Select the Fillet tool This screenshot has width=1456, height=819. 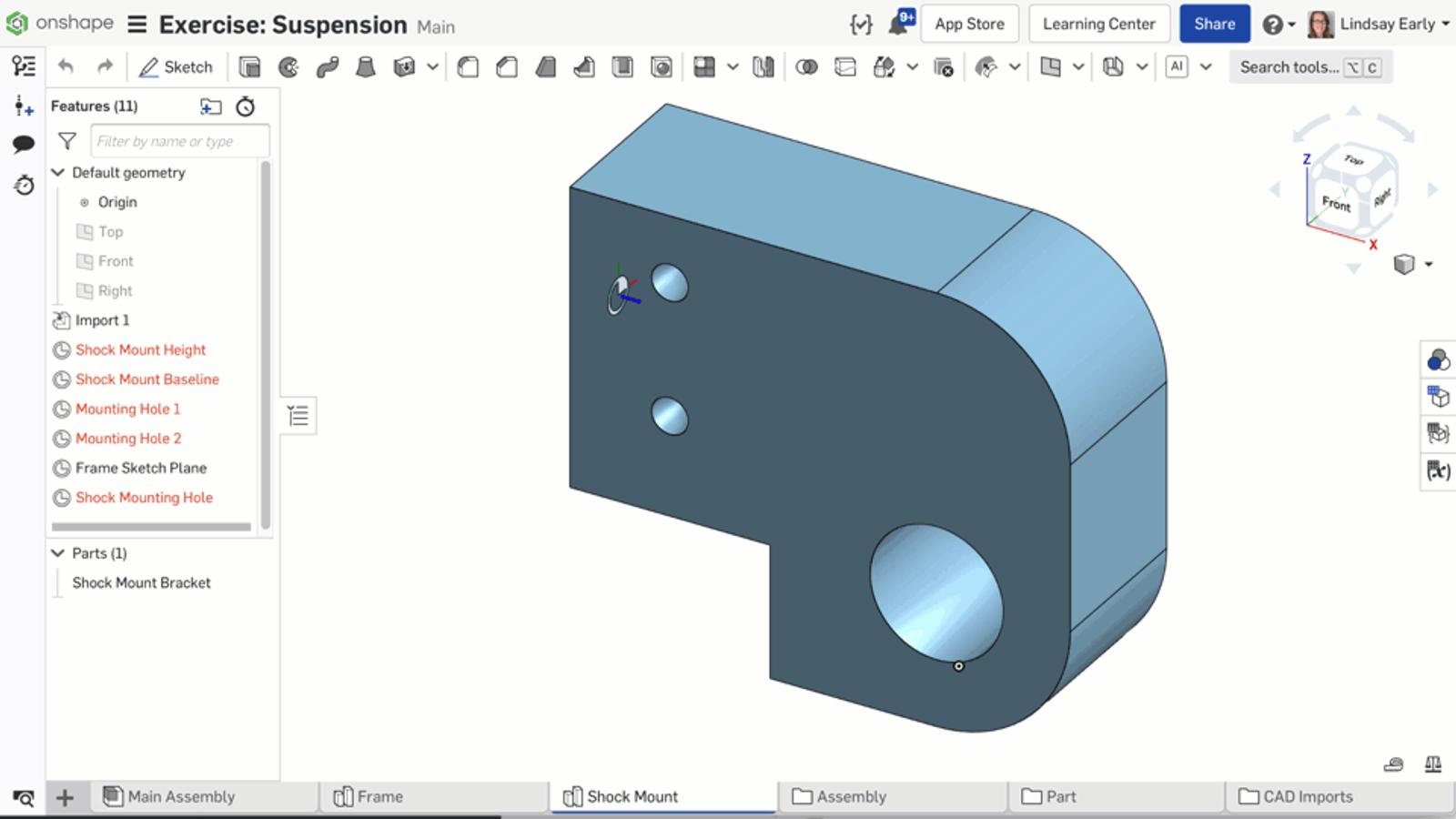468,67
